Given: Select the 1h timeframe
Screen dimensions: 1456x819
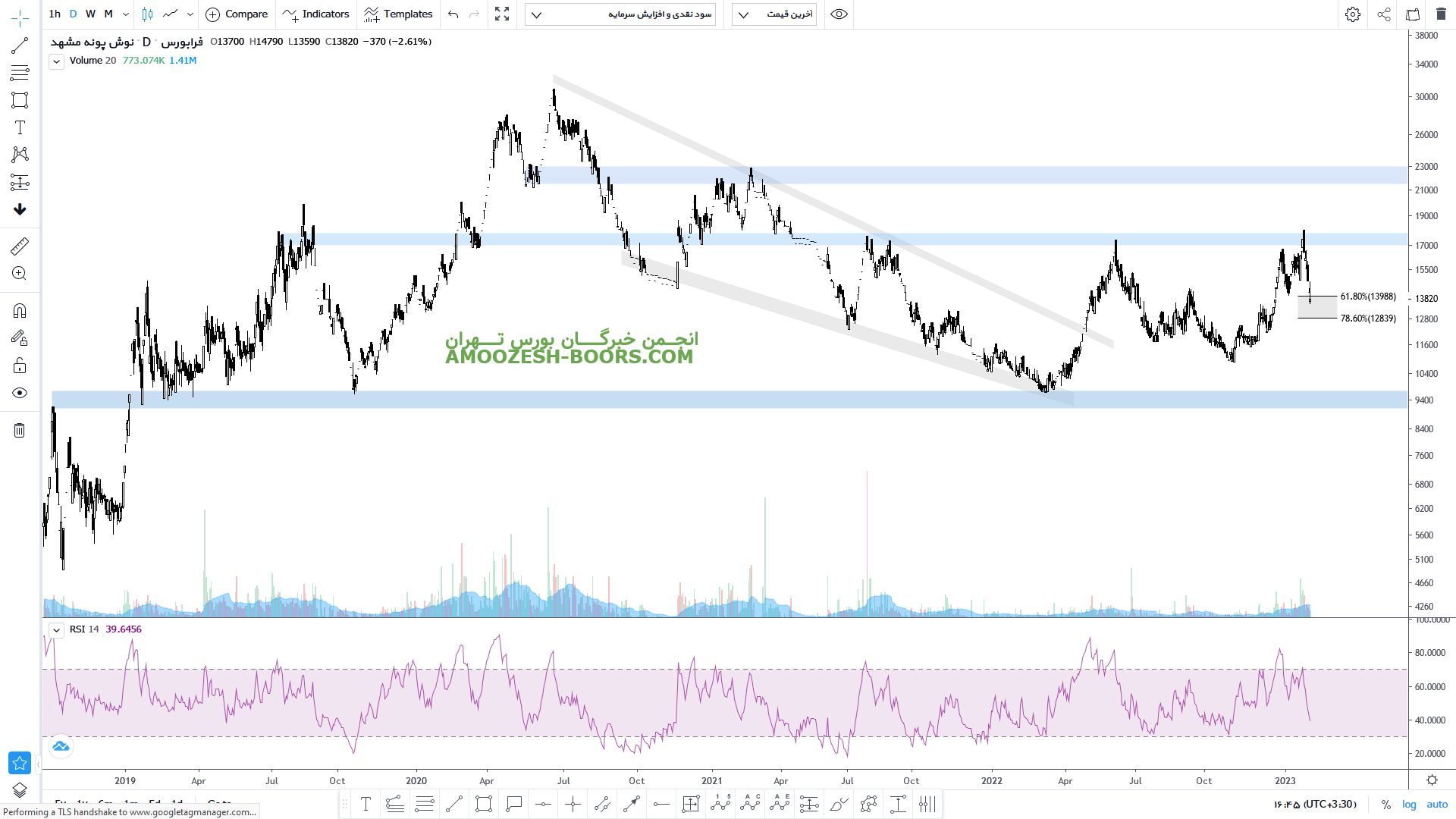Looking at the screenshot, I should (55, 14).
